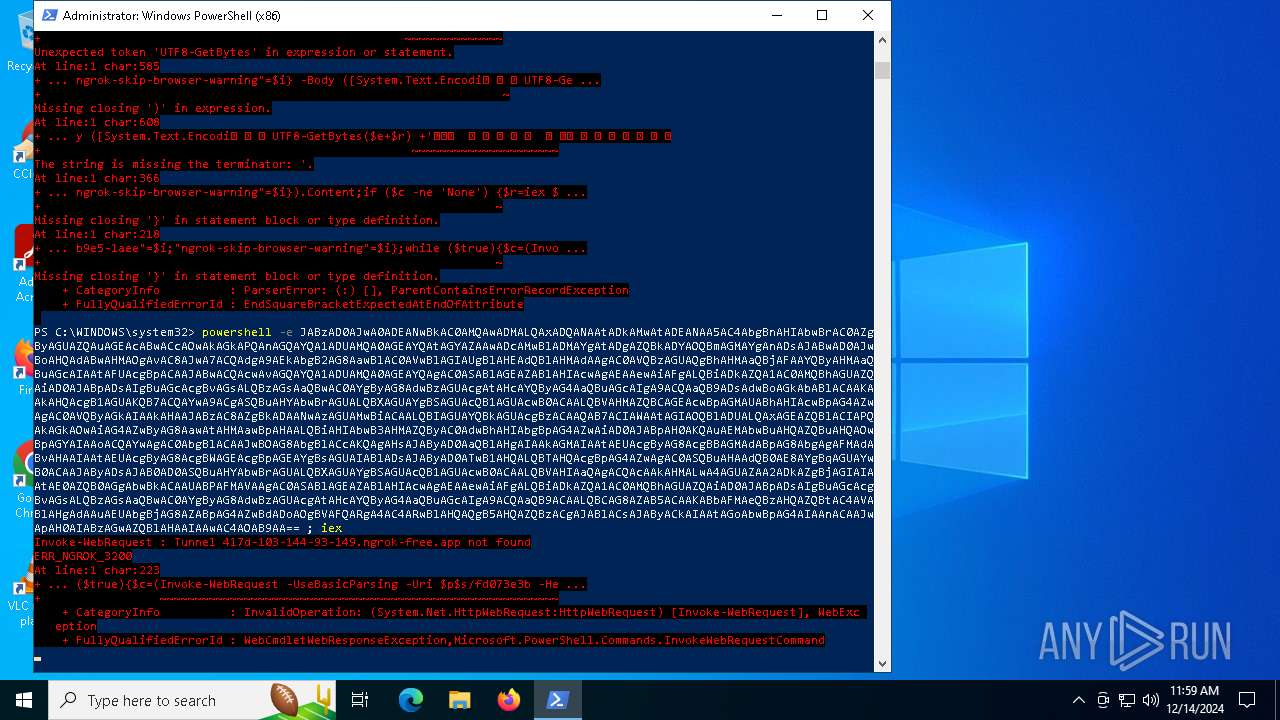Click the 'At line:1 char:608' text
Image resolution: width=1280 pixels, height=720 pixels.
pos(97,122)
